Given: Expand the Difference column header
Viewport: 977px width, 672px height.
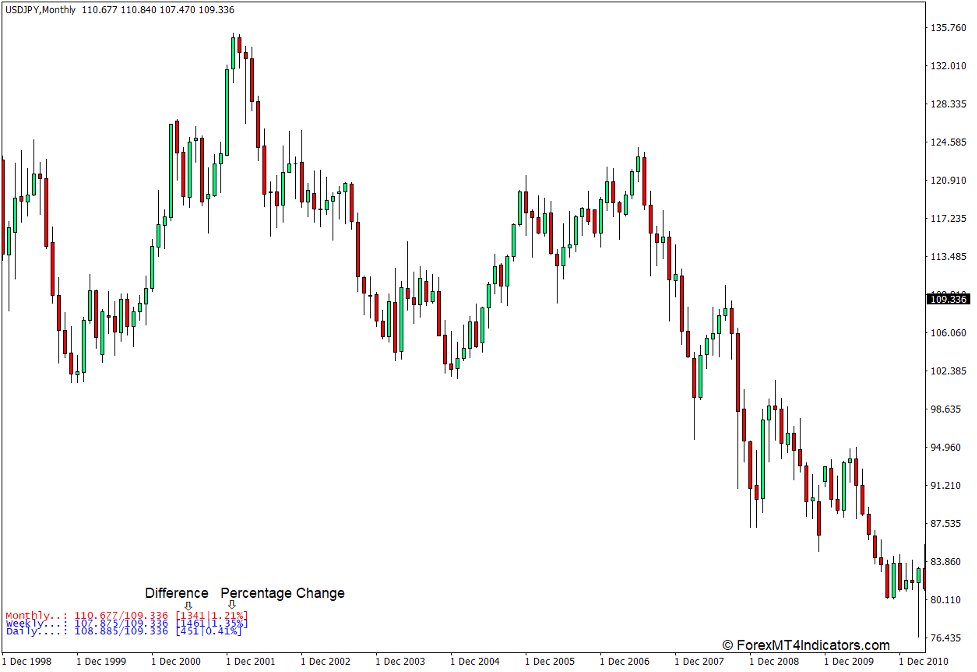Looking at the screenshot, I should (x=176, y=592).
